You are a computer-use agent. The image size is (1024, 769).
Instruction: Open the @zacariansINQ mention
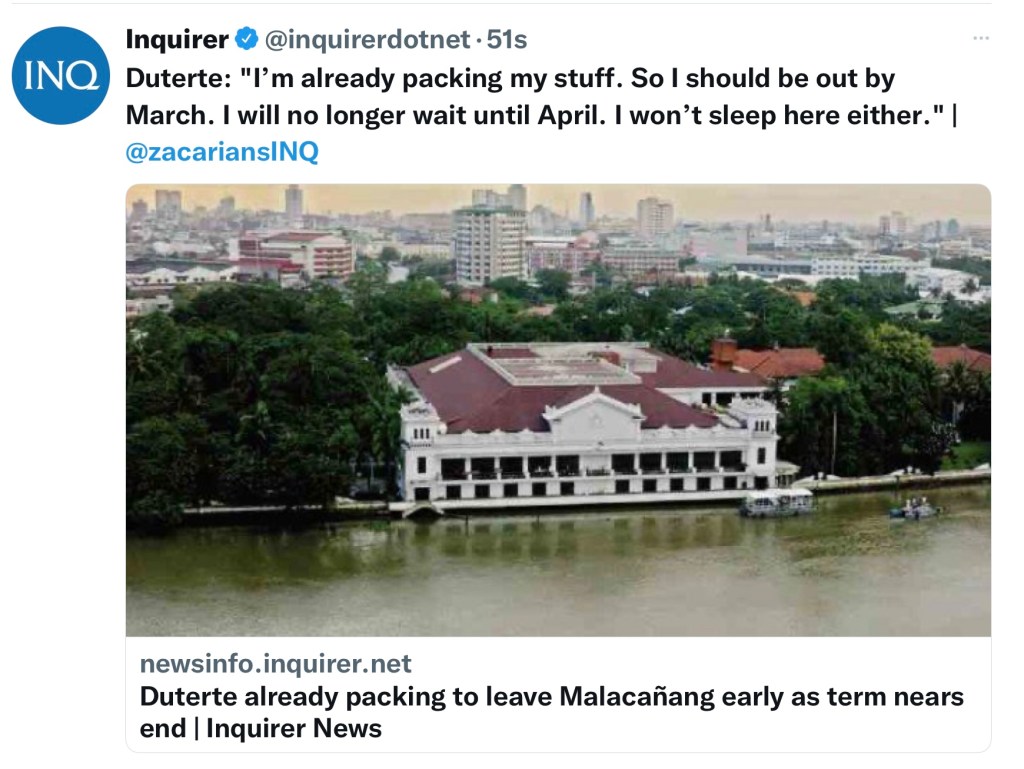[x=222, y=152]
